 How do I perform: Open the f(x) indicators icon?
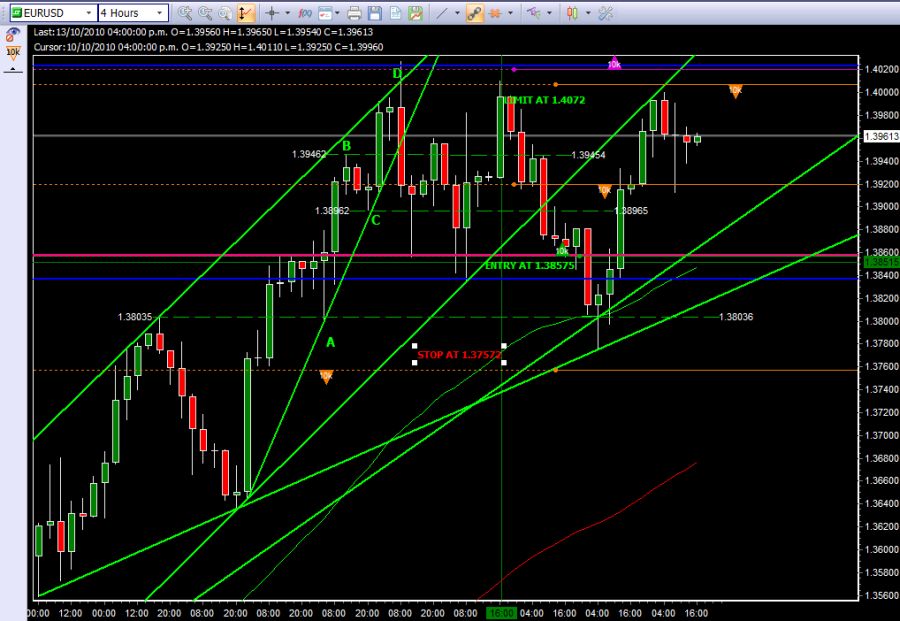(x=306, y=13)
